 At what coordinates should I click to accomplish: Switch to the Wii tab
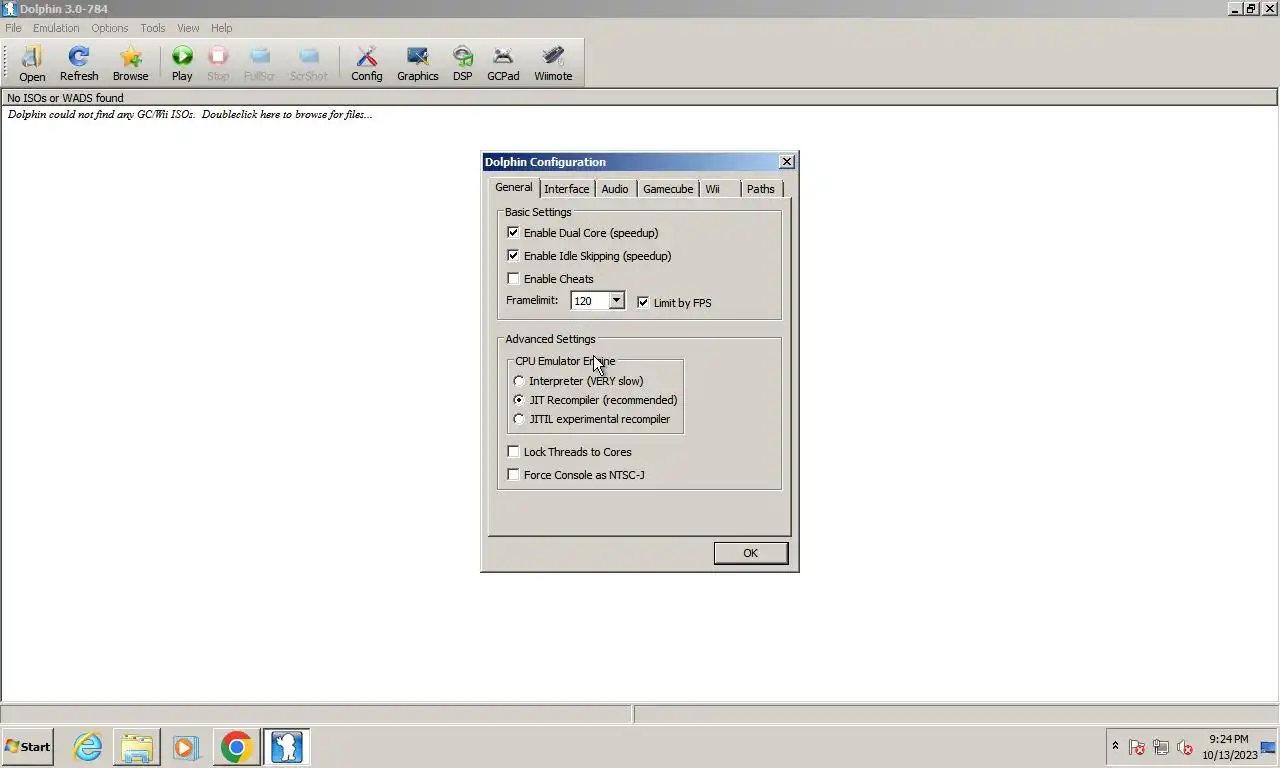[x=712, y=189]
